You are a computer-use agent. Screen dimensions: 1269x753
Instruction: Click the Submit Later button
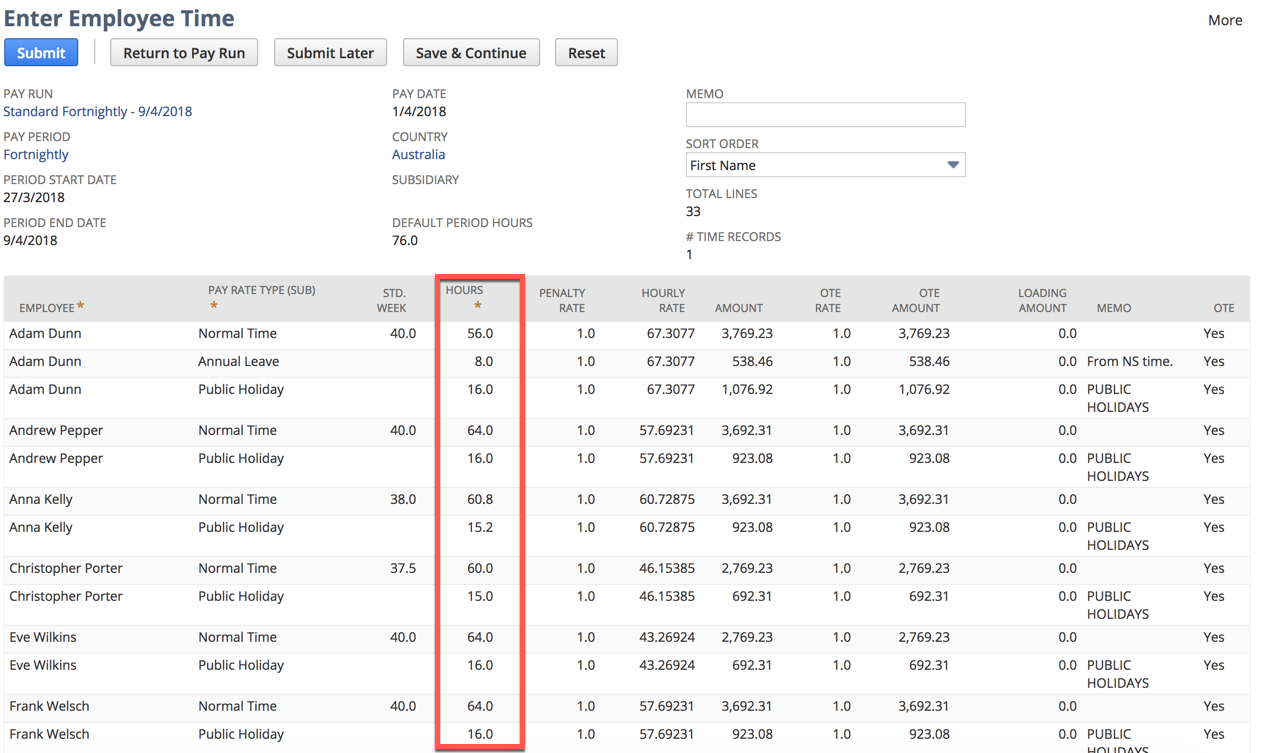click(330, 52)
